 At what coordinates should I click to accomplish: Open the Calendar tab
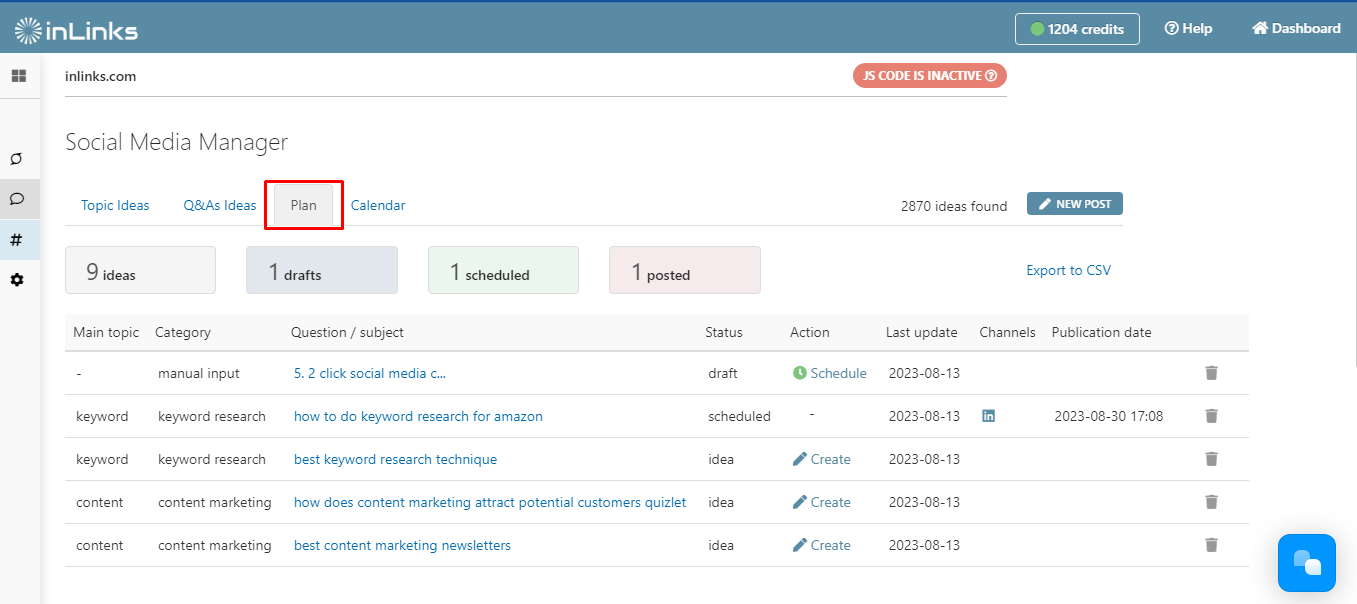pos(378,205)
